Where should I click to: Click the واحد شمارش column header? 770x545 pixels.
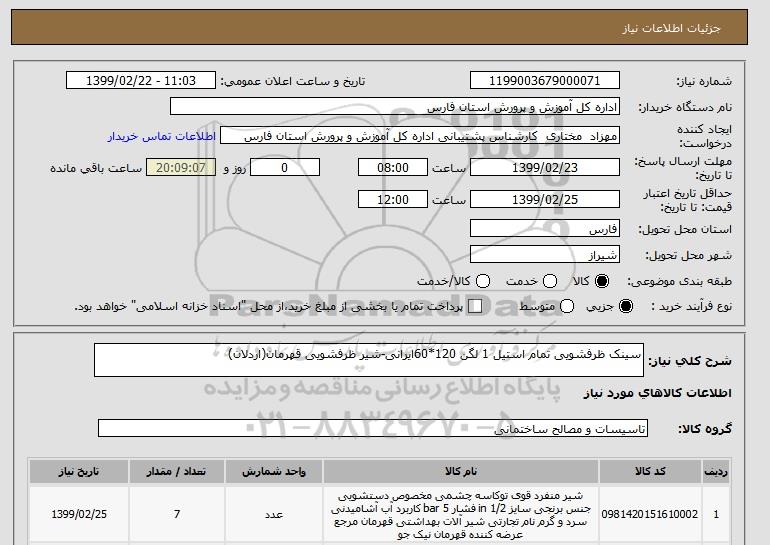pos(274,471)
